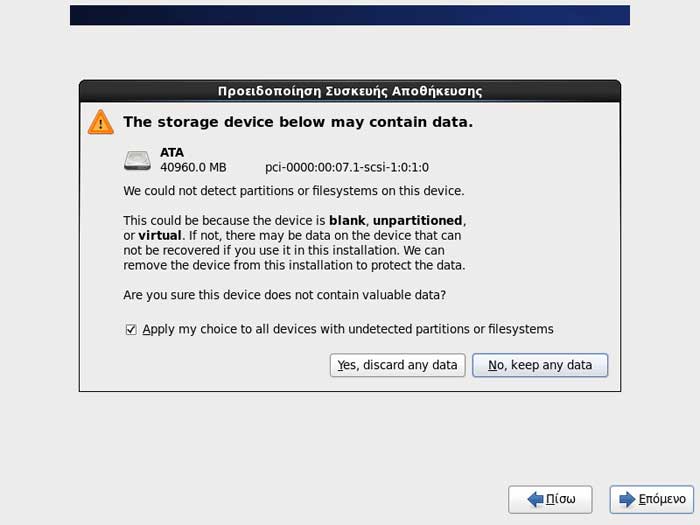Proceed with the Επόμενο button
The image size is (700, 525).
(651, 499)
